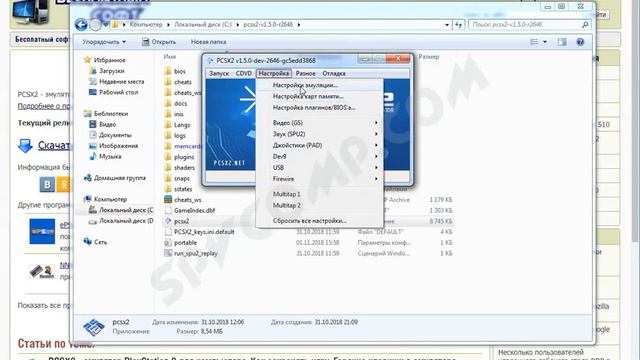Select Сеть in navigation pane
This screenshot has width=640, height=360.
point(95,242)
